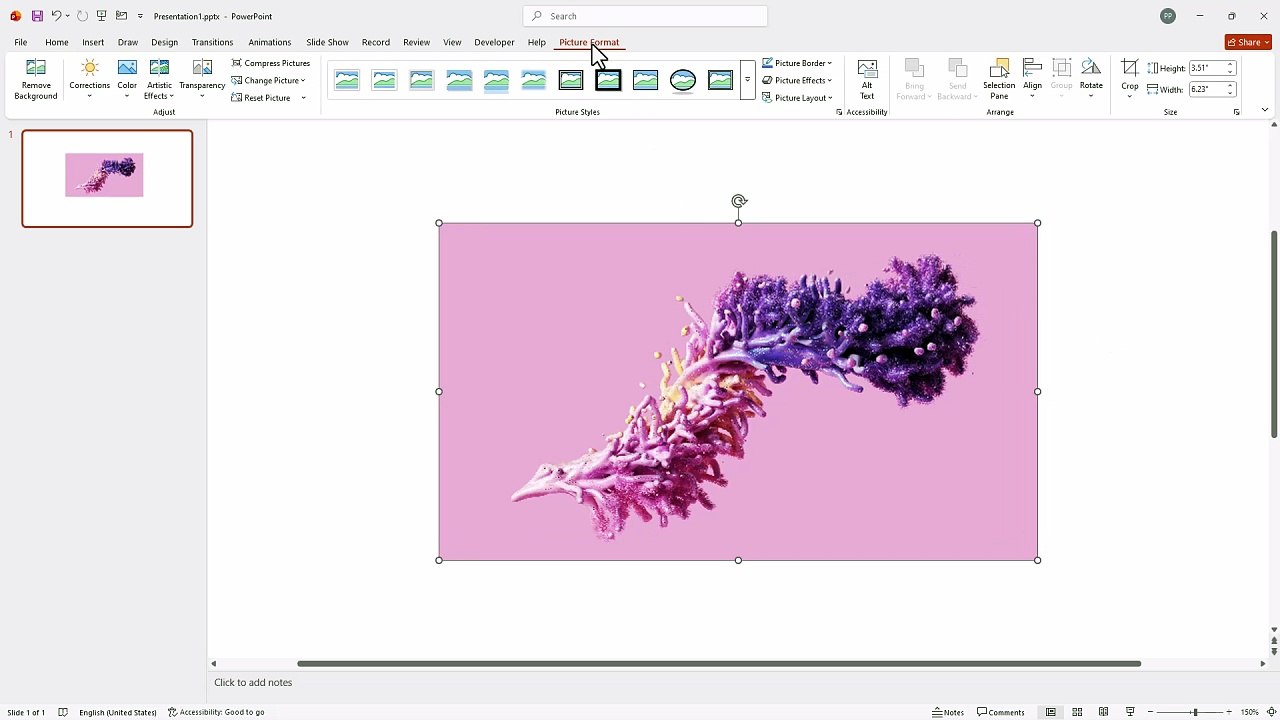Open the Transparency options
This screenshot has height=720, width=1280.
coord(202,80)
